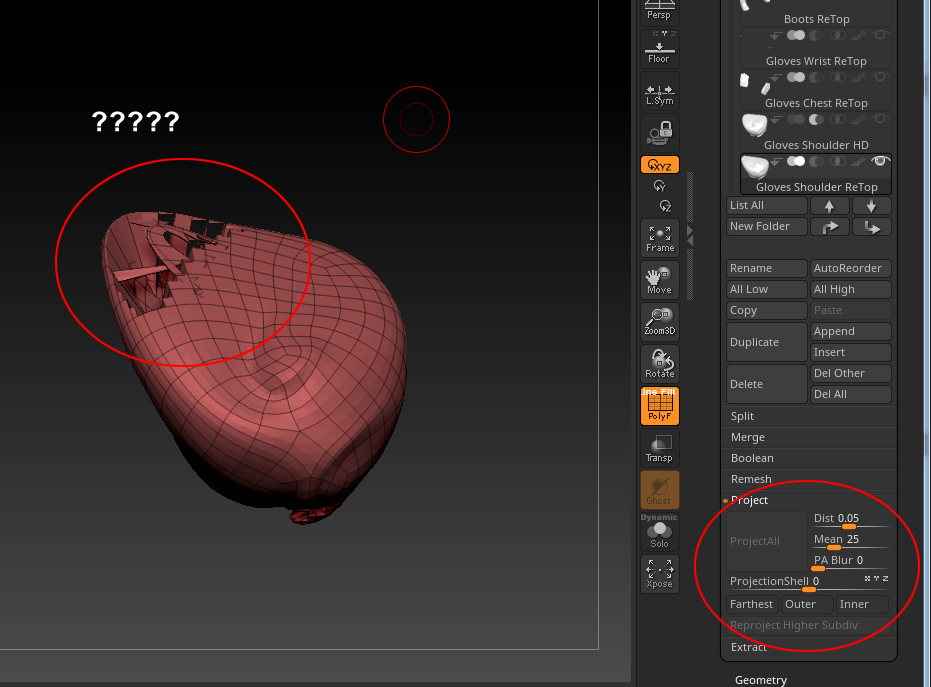Image resolution: width=931 pixels, height=687 pixels.
Task: Click the List All button
Action: [x=767, y=205]
